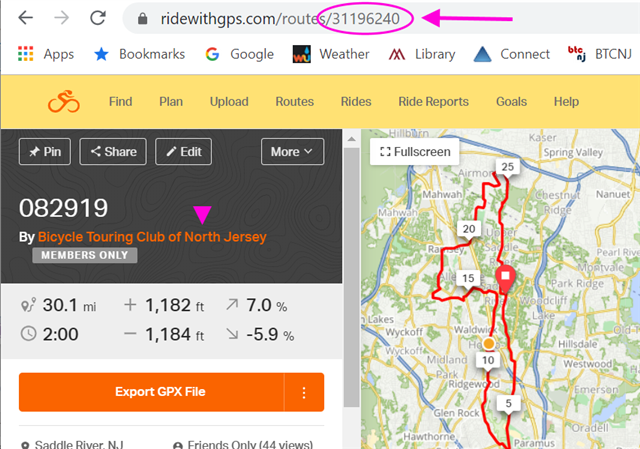Viewport: 640px width, 449px height.
Task: Pin this route with Pin button
Action: pyautogui.click(x=45, y=151)
